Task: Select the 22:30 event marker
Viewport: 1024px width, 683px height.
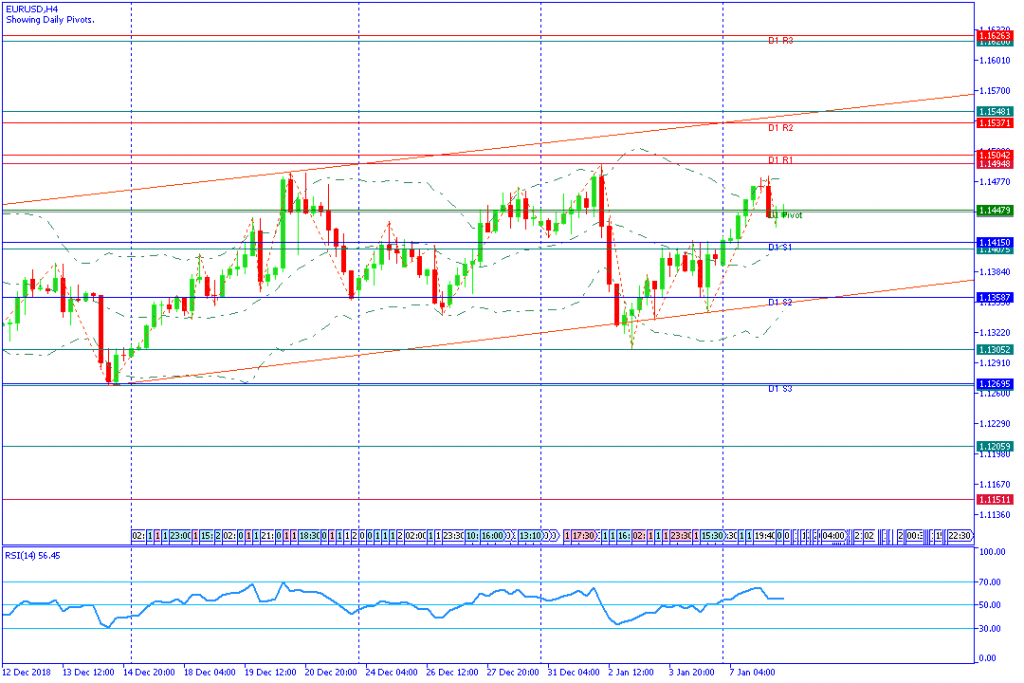Action: click(x=959, y=536)
